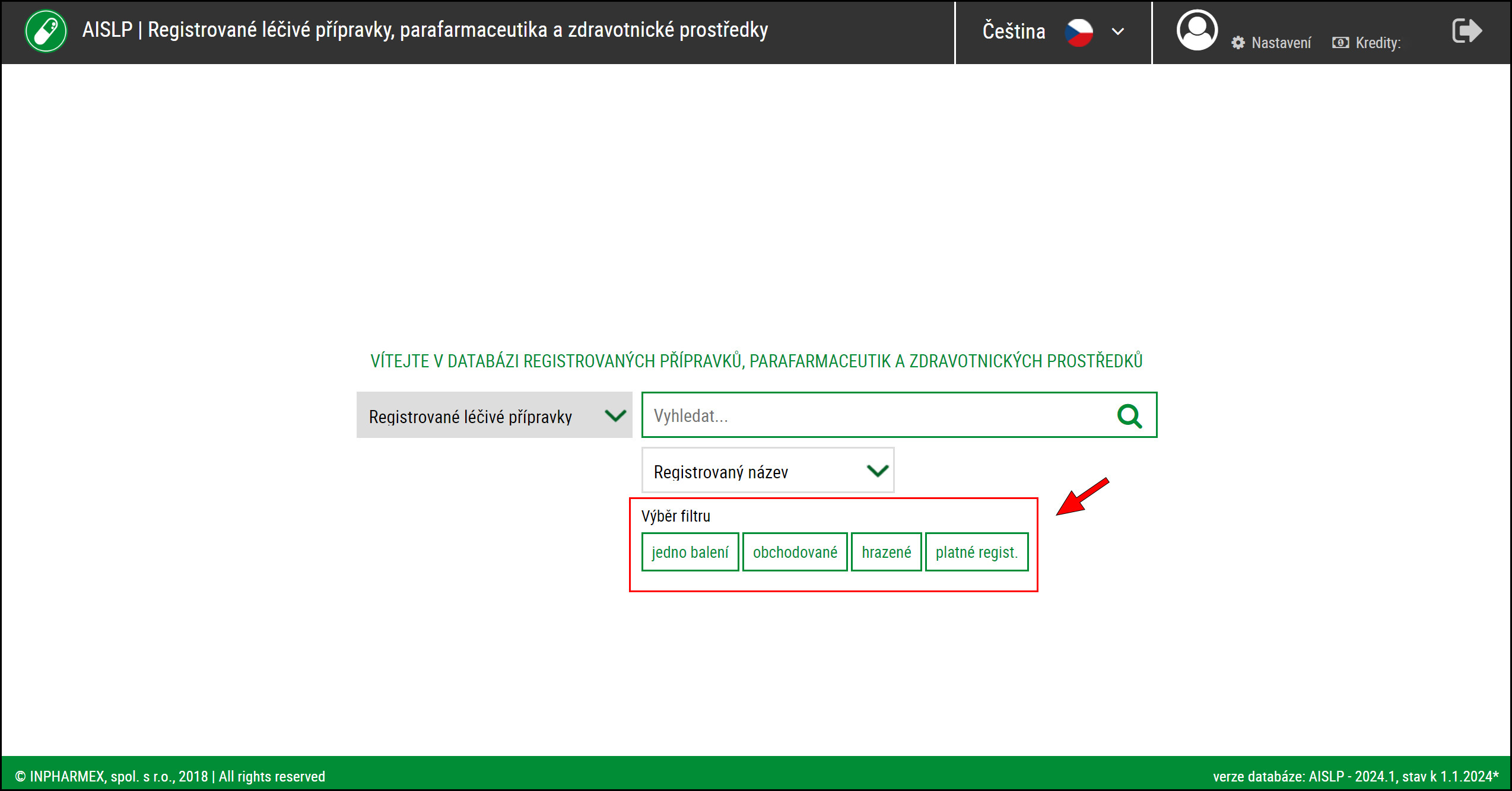The image size is (1512, 791).
Task: Toggle the jedno balení filter
Action: 690,552
